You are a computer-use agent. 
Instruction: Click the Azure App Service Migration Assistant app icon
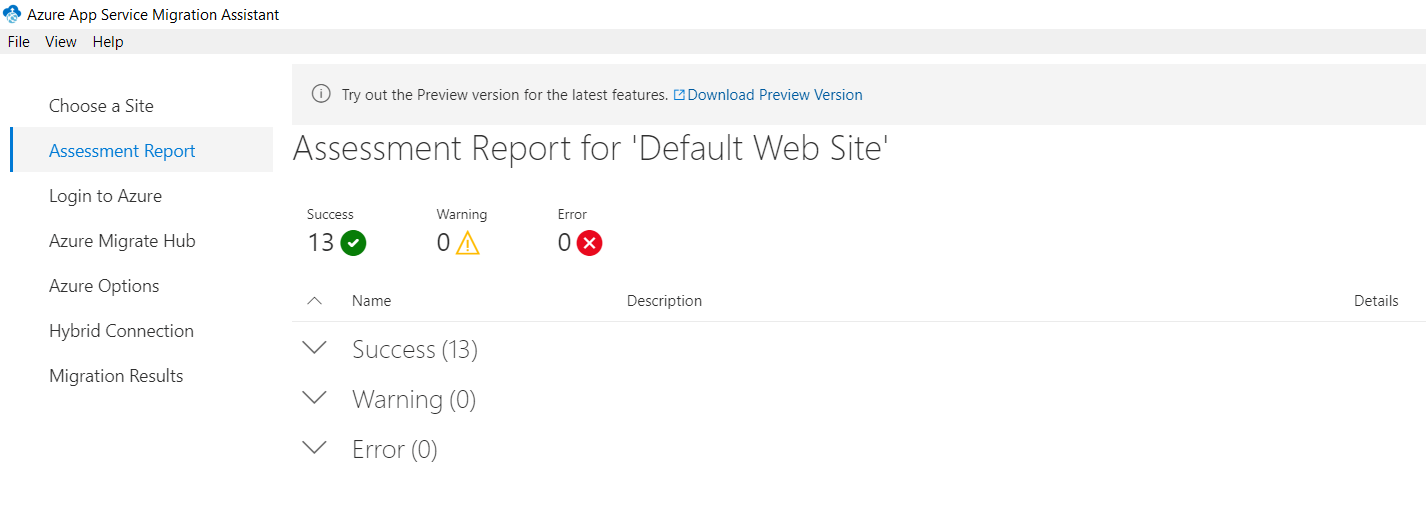point(13,15)
